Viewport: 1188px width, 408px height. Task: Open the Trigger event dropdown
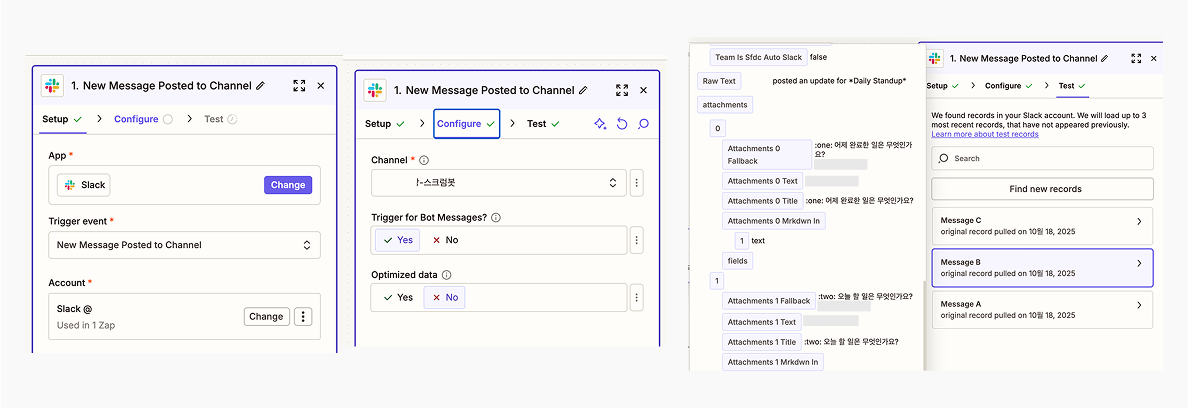[x=184, y=245]
